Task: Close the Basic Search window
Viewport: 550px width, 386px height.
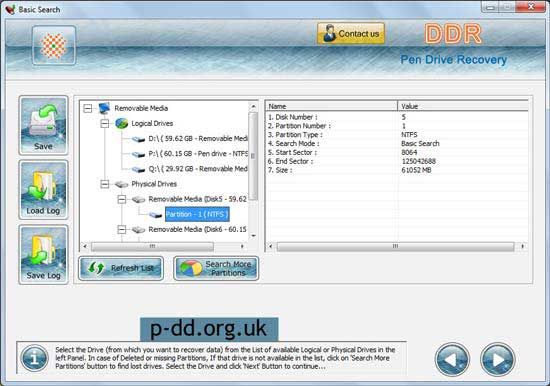Action: click(532, 7)
